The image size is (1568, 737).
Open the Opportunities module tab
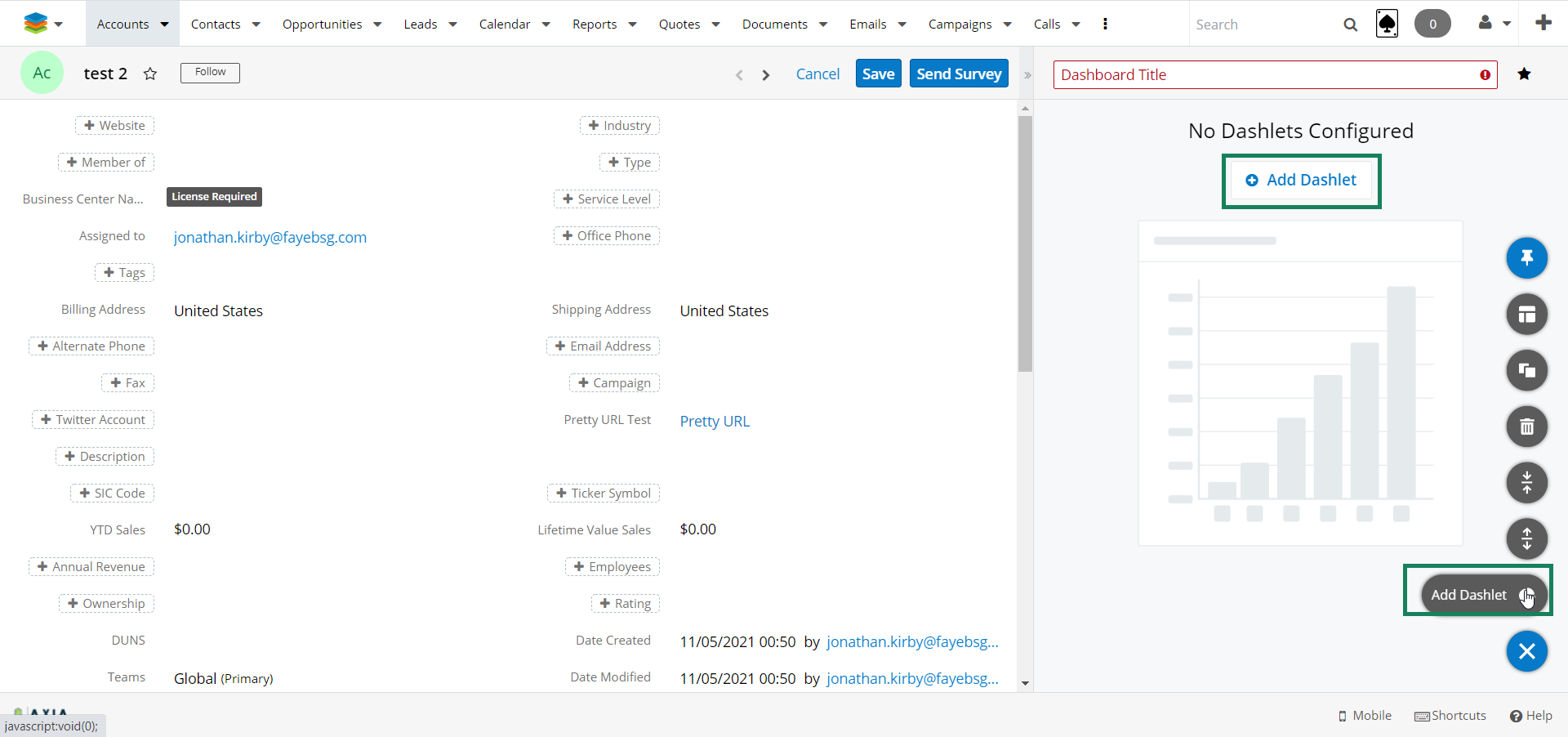(x=322, y=25)
